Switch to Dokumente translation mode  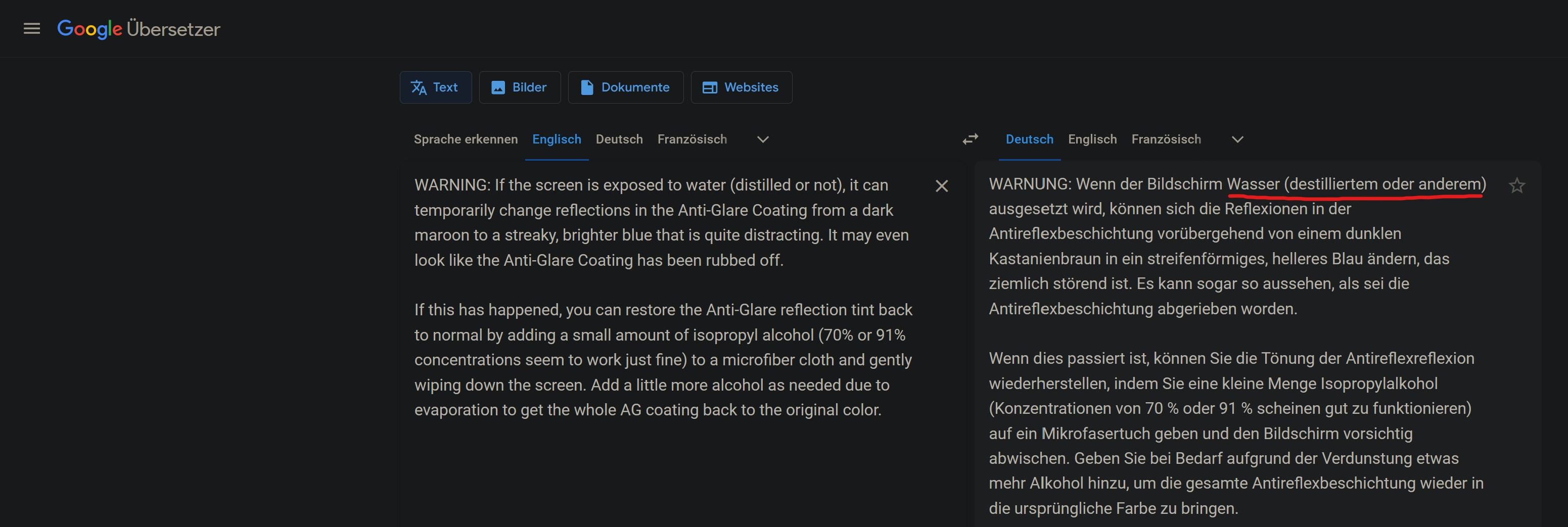pyautogui.click(x=625, y=87)
